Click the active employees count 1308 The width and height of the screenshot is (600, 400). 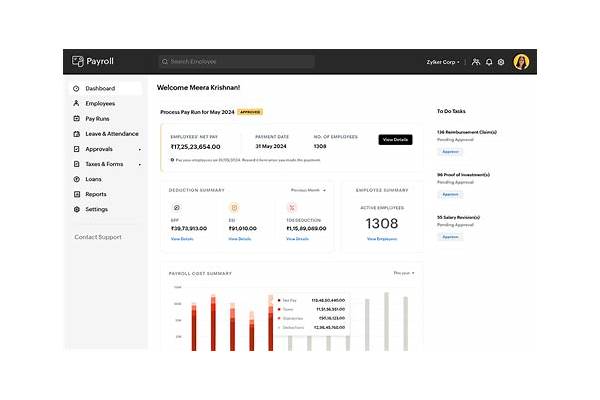point(382,224)
